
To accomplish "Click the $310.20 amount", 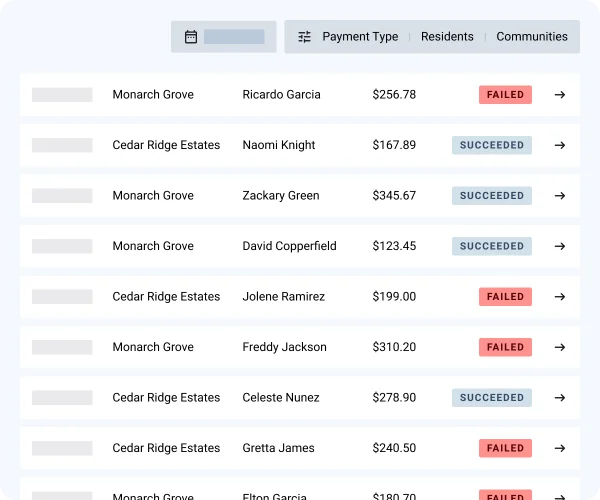I will click(x=394, y=347).
